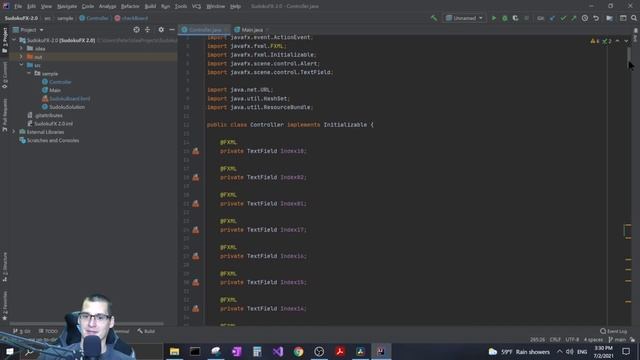Click the FXML gutter icon beside Index18
The width and height of the screenshot is (640, 360).
(196, 151)
